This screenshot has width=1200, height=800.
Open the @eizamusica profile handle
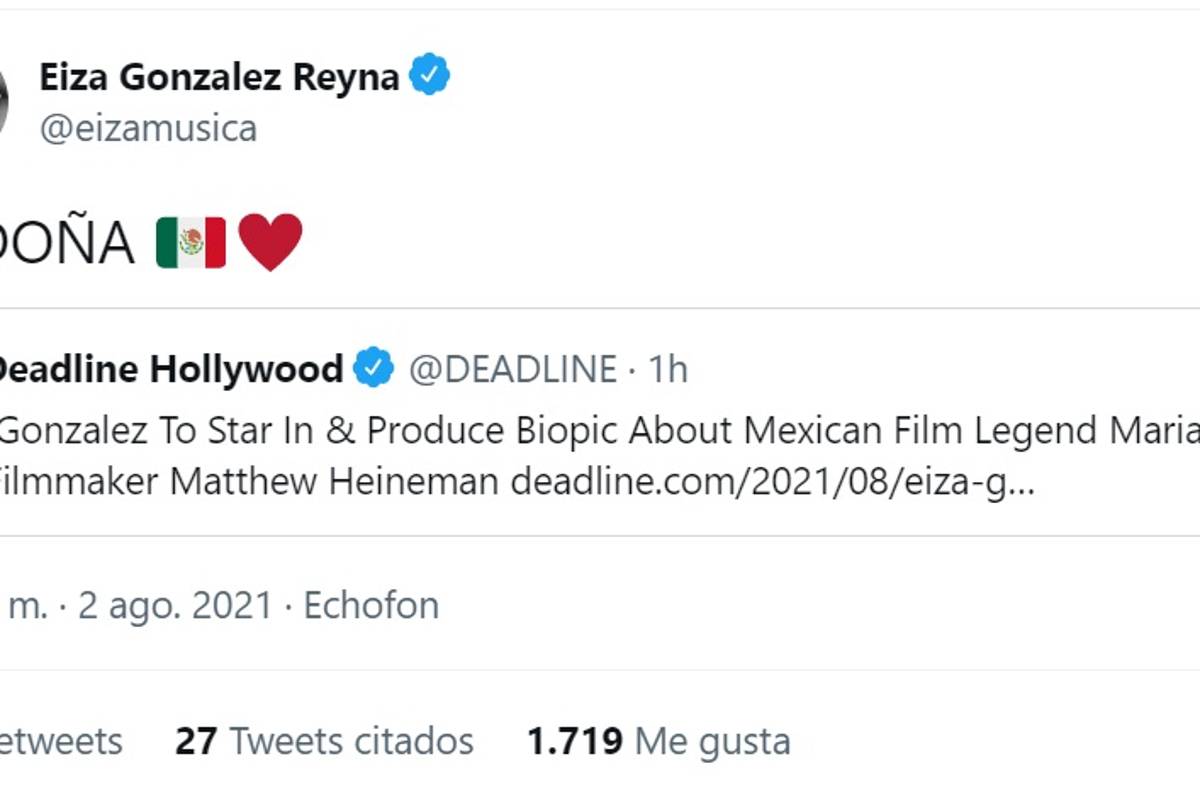click(148, 128)
